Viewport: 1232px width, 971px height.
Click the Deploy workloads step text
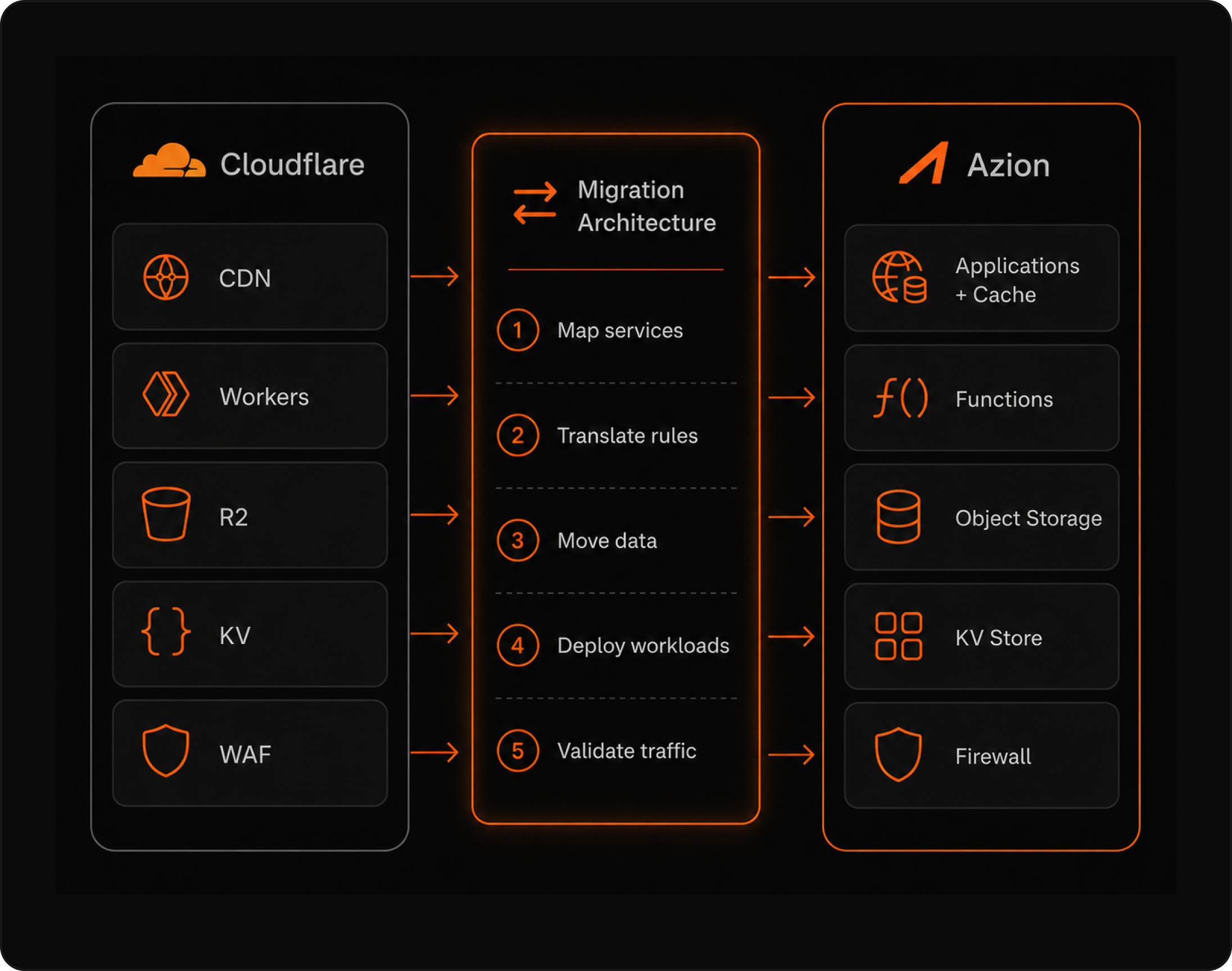(x=643, y=646)
